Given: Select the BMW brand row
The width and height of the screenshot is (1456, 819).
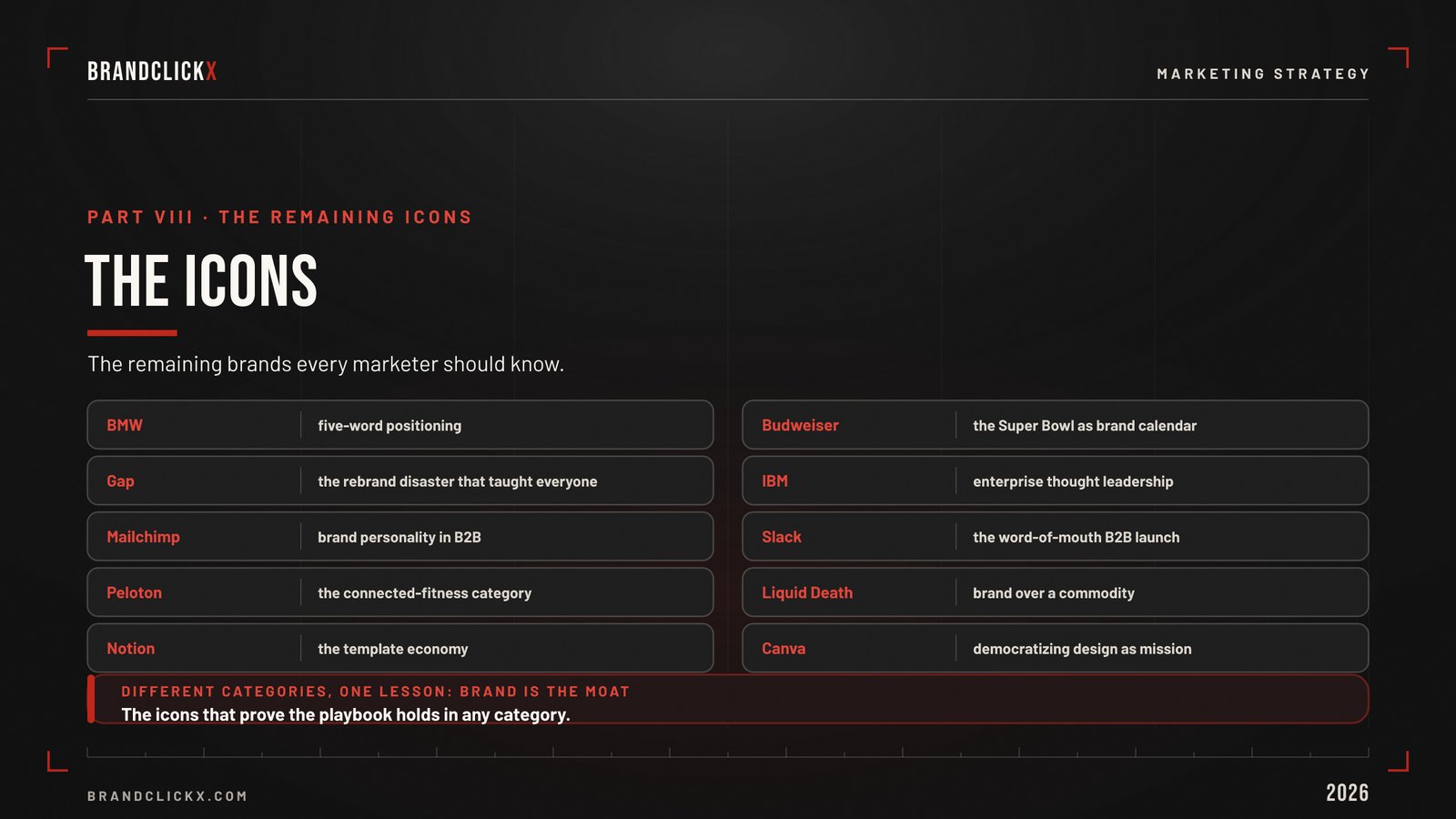Looking at the screenshot, I should tap(400, 425).
